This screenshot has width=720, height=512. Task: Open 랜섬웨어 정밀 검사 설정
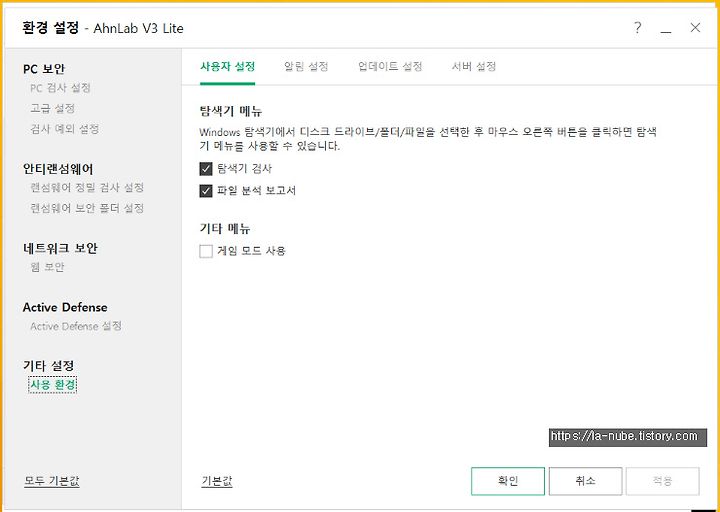[x=87, y=187]
